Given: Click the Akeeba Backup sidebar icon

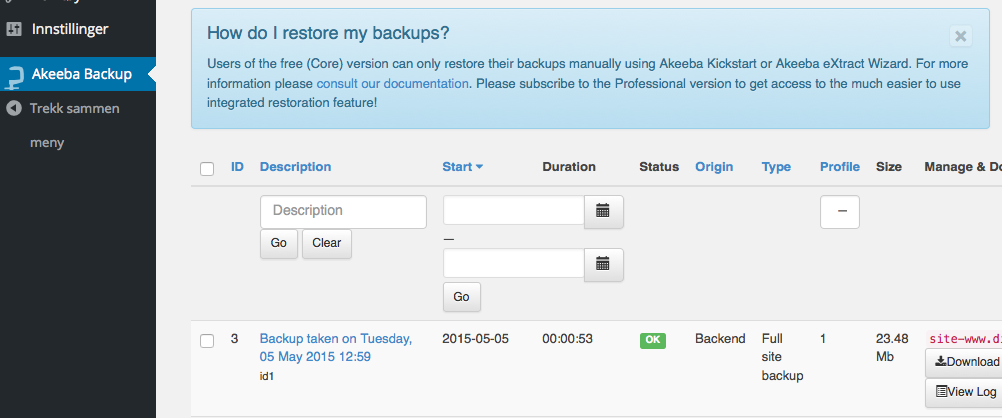Looking at the screenshot, I should (x=15, y=74).
